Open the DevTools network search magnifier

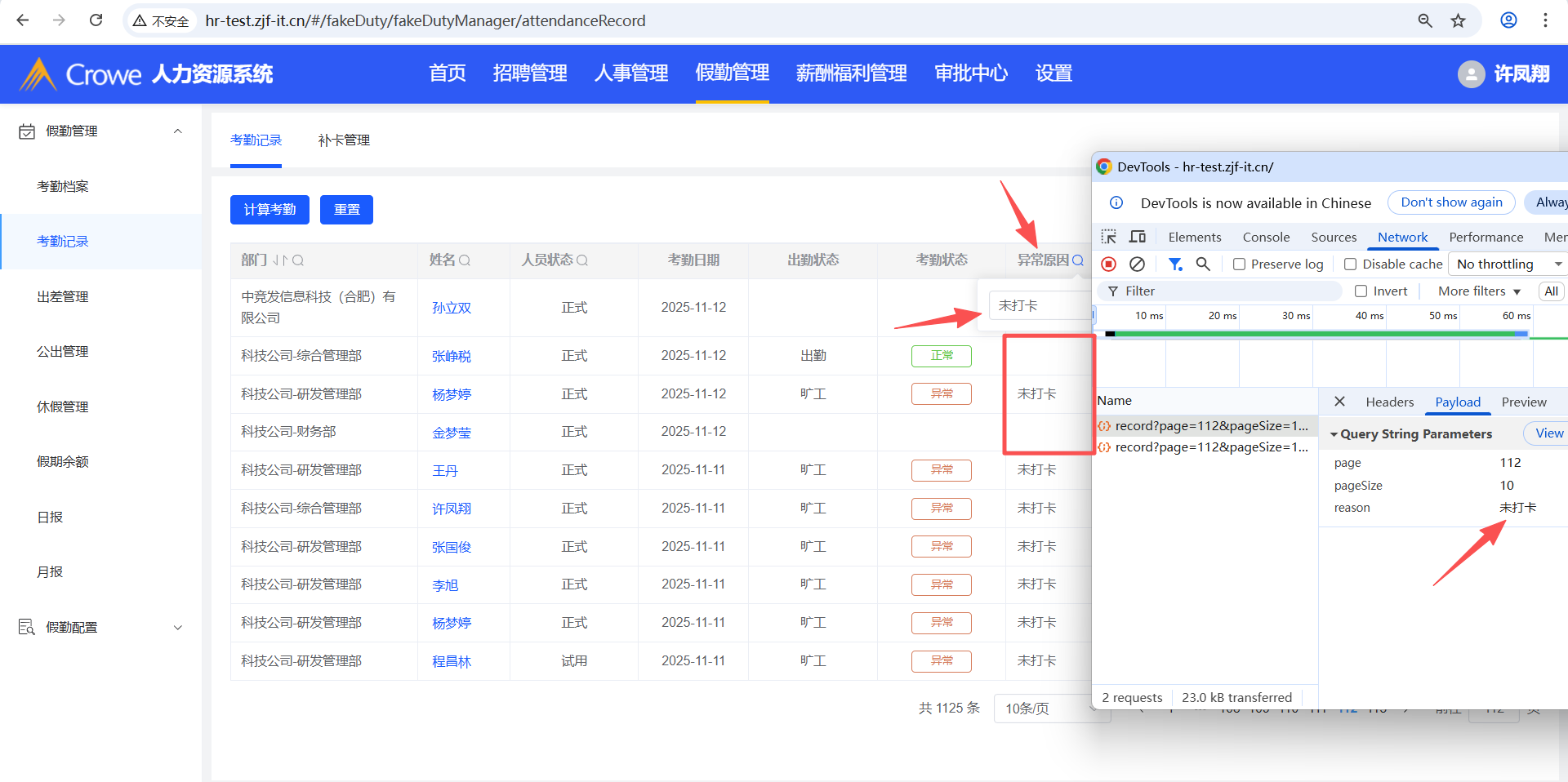tap(1203, 264)
